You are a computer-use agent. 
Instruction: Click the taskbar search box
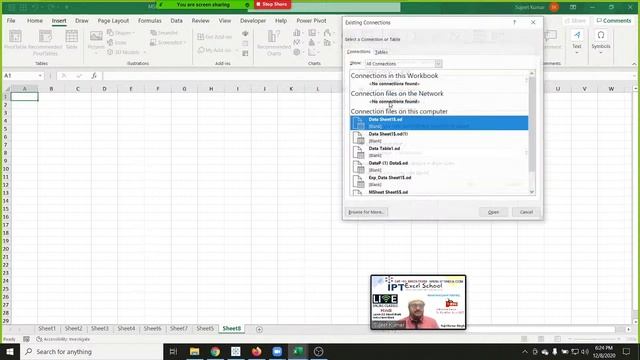(91, 351)
